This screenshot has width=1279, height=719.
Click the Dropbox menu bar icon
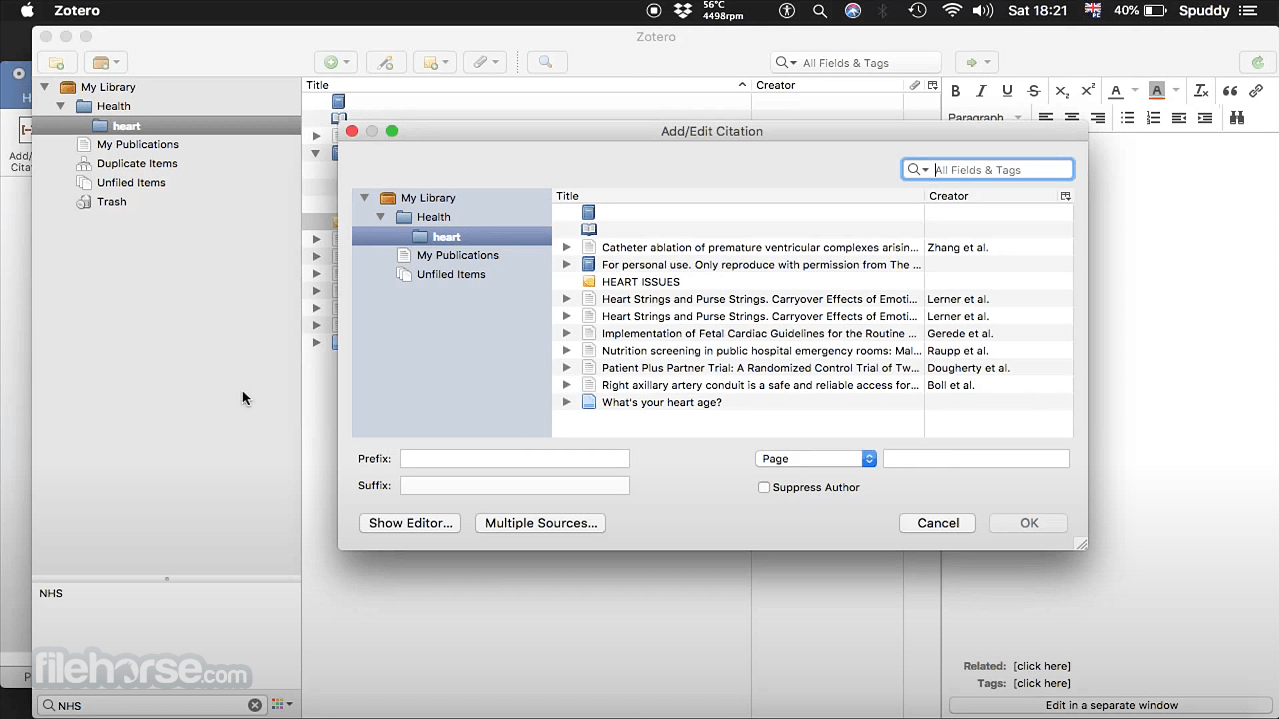683,10
